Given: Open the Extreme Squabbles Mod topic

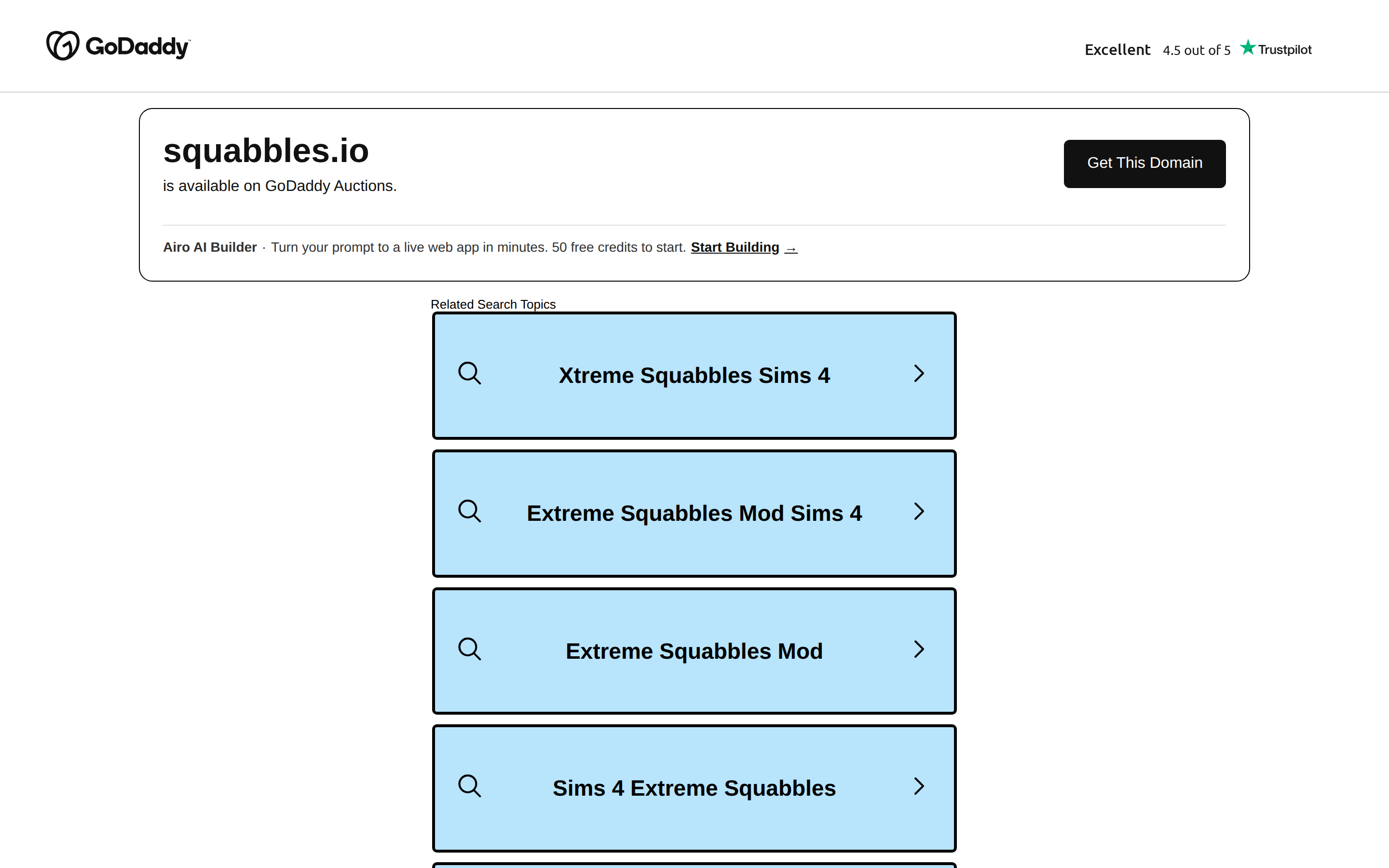Looking at the screenshot, I should pos(694,651).
